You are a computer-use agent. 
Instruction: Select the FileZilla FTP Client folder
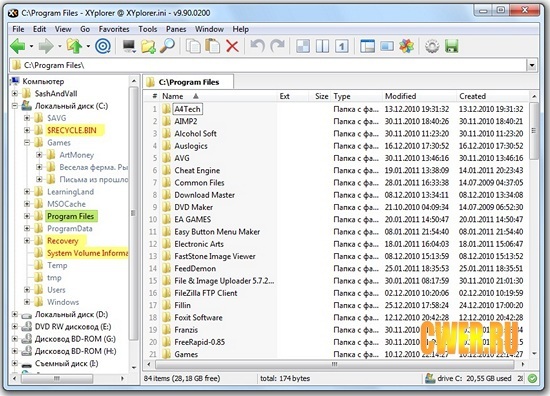tap(206, 293)
